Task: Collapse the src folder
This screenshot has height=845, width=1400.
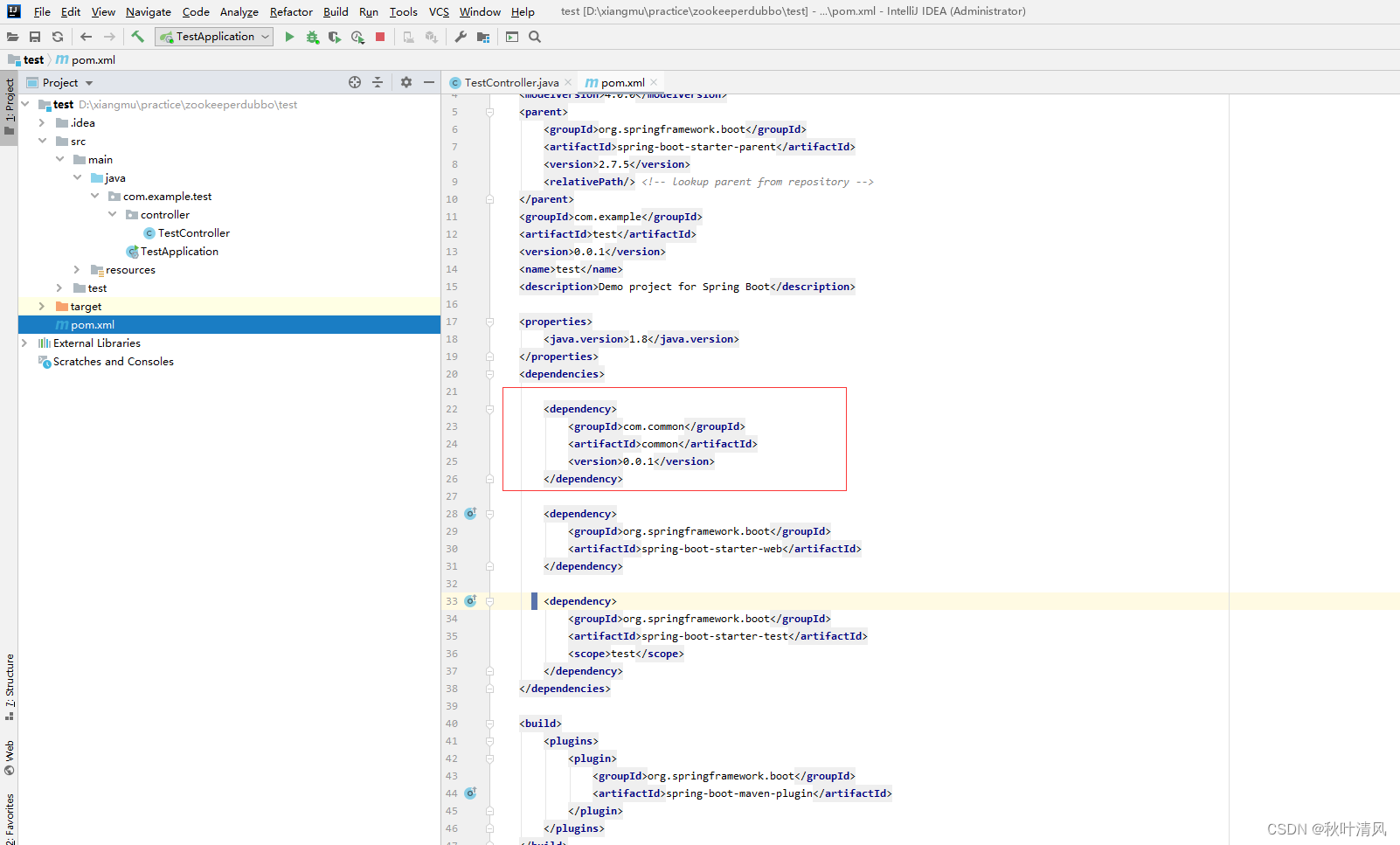Action: point(42,141)
